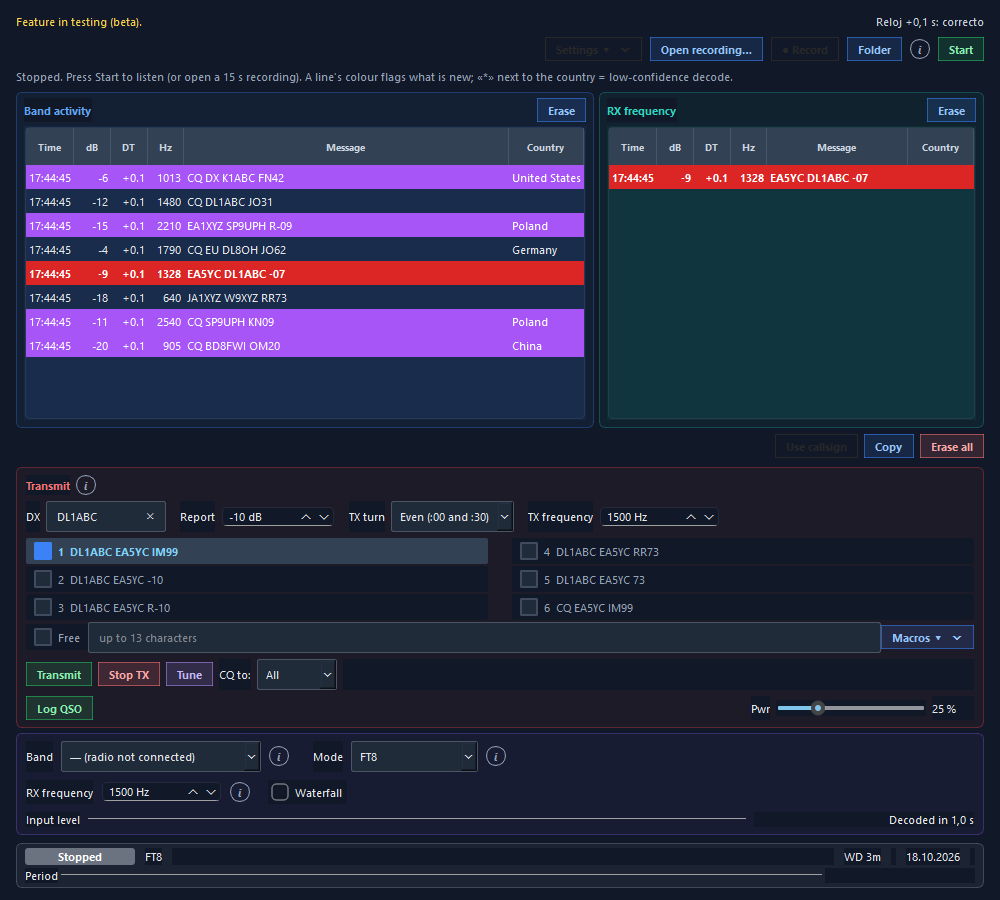Screen dimensions: 1000x900
Task: Click the 18.10.2026 date in status bar
Action: (932, 857)
